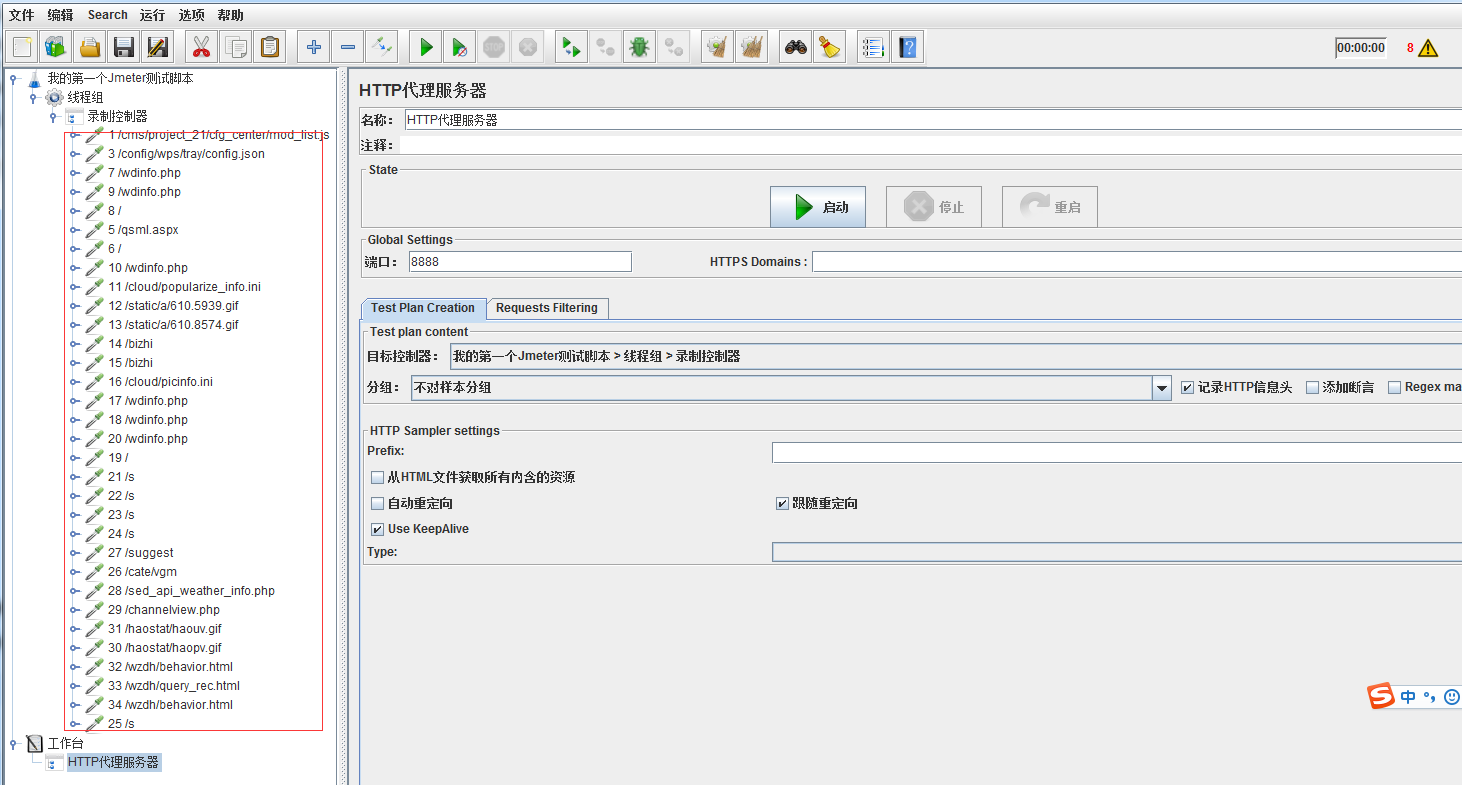Open the Search menu
1462x785 pixels.
[107, 15]
